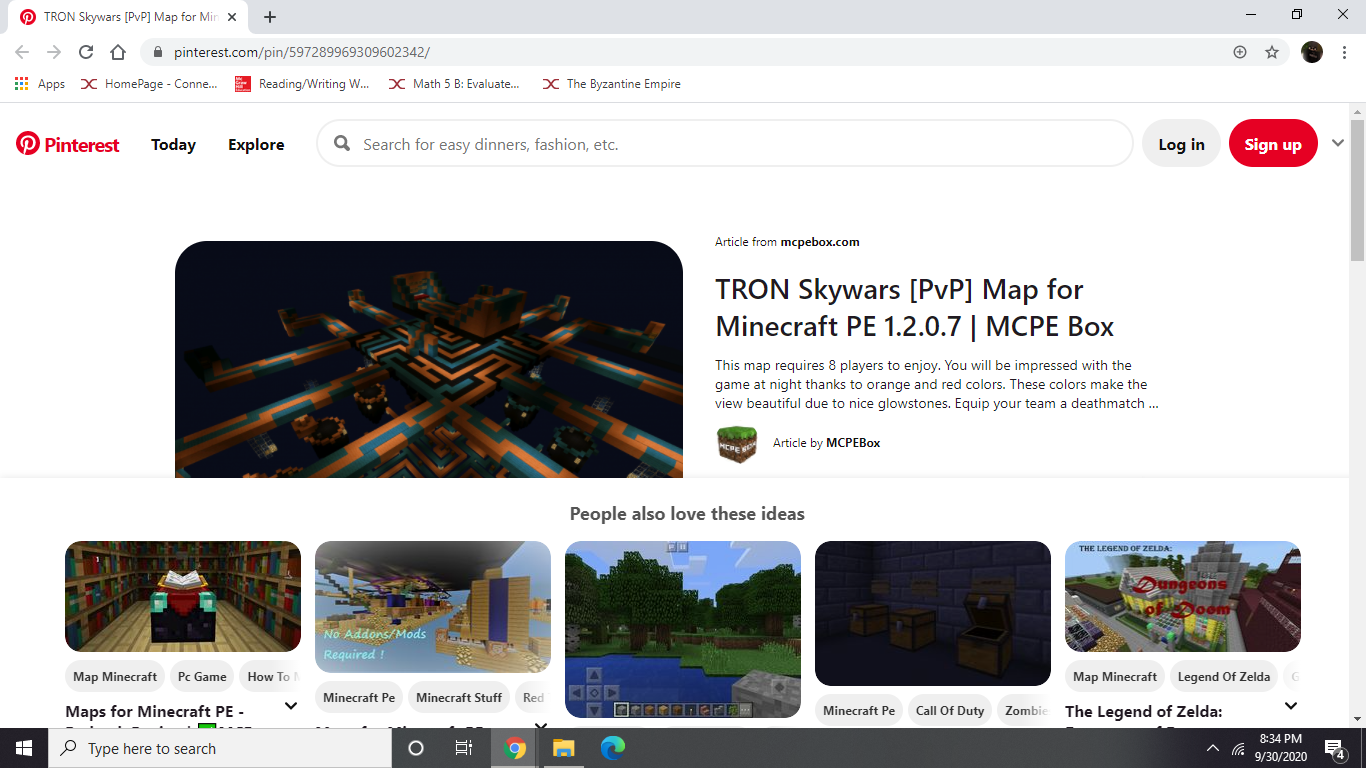Open the enchanting table bookshelf thumbnail
1366x768 pixels.
tap(183, 597)
